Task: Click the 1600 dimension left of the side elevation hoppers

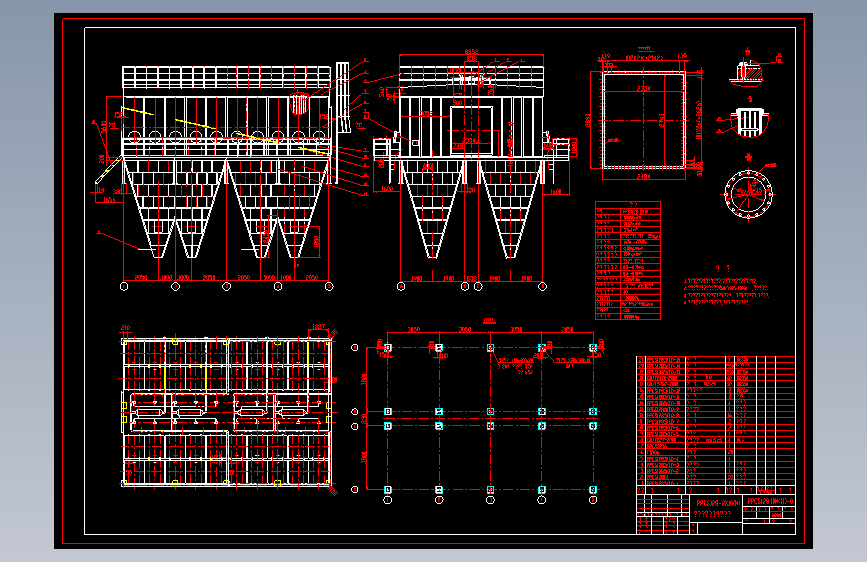Action: [387, 189]
